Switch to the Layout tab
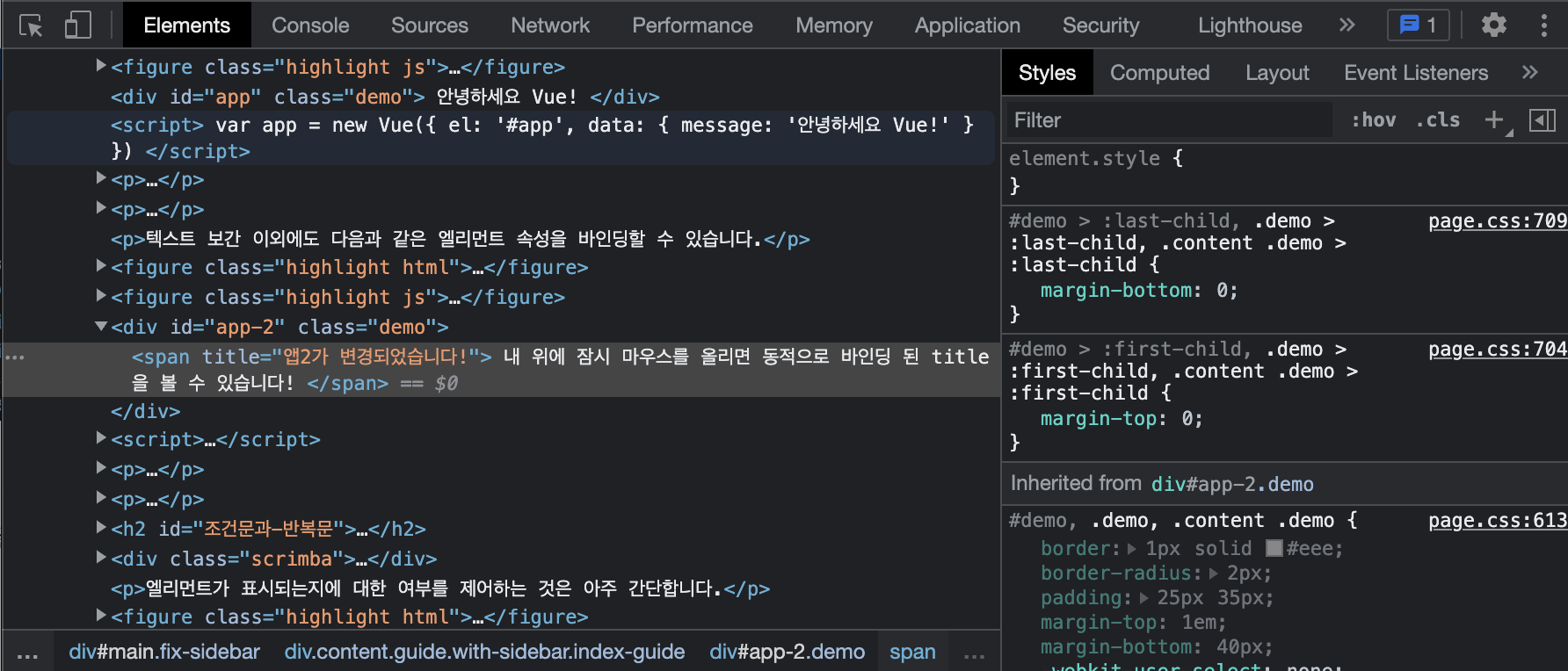 pos(1277,73)
